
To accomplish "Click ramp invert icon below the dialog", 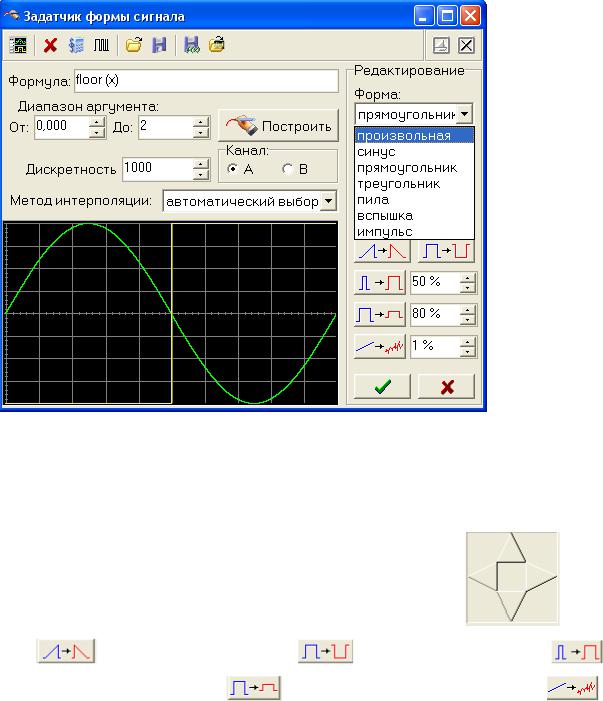I will 66,651.
